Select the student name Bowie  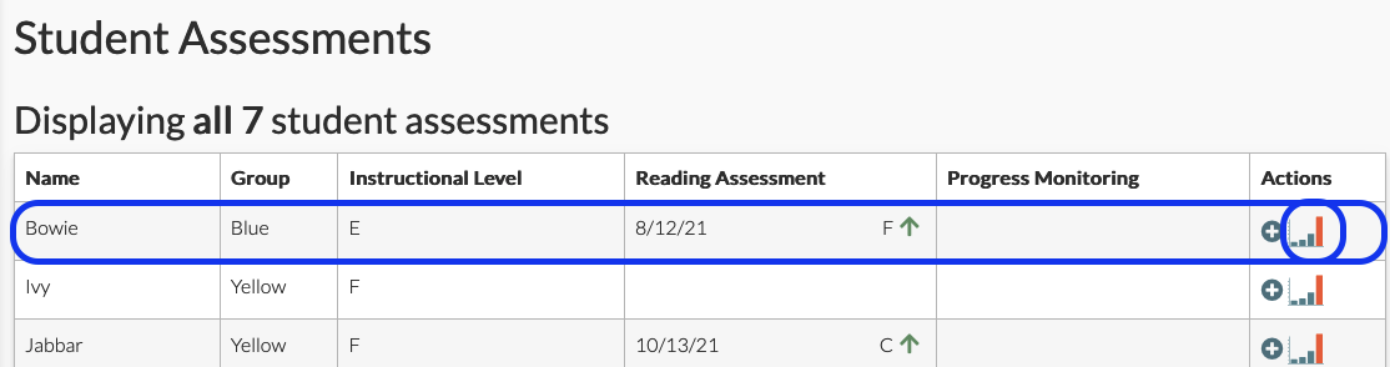click(52, 228)
